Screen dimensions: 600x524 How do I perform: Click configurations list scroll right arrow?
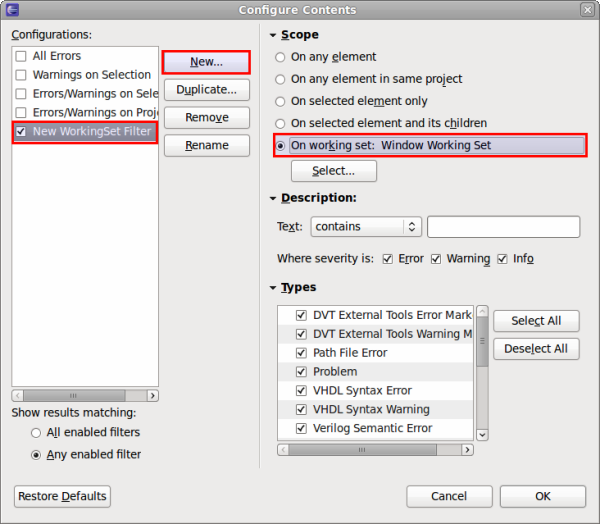pos(153,395)
